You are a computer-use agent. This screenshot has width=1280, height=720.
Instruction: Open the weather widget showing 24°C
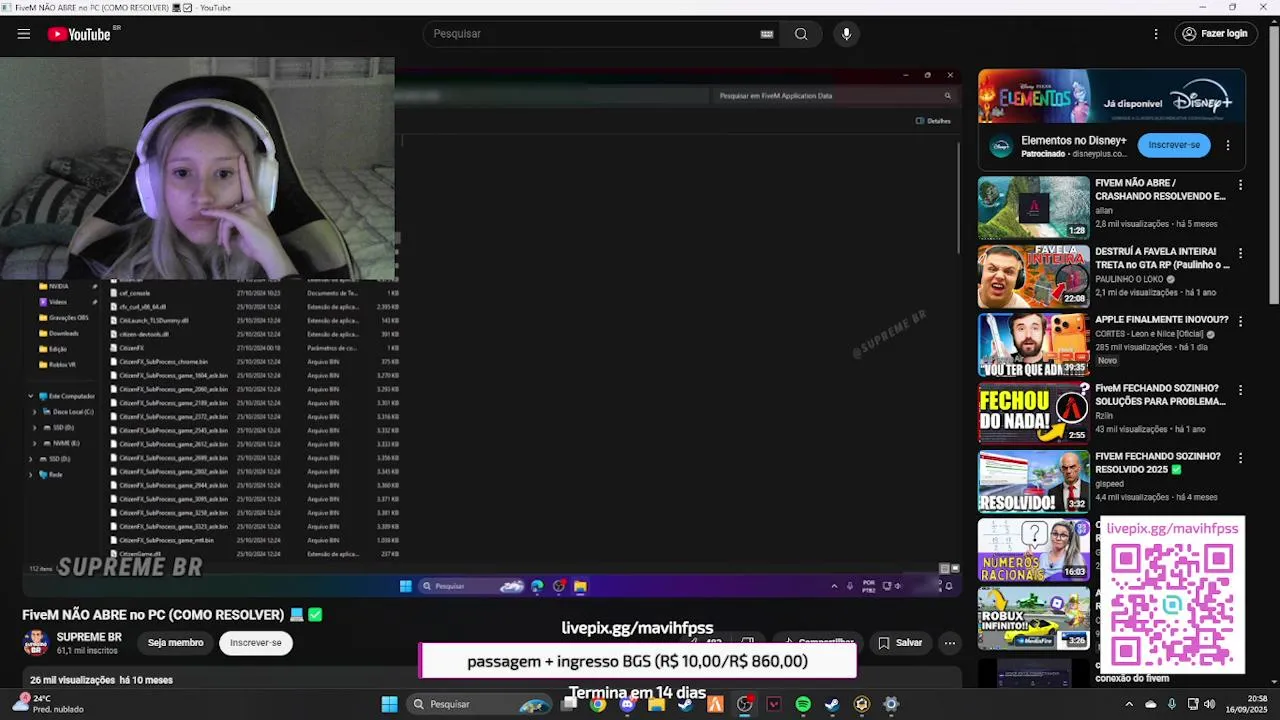click(48, 704)
